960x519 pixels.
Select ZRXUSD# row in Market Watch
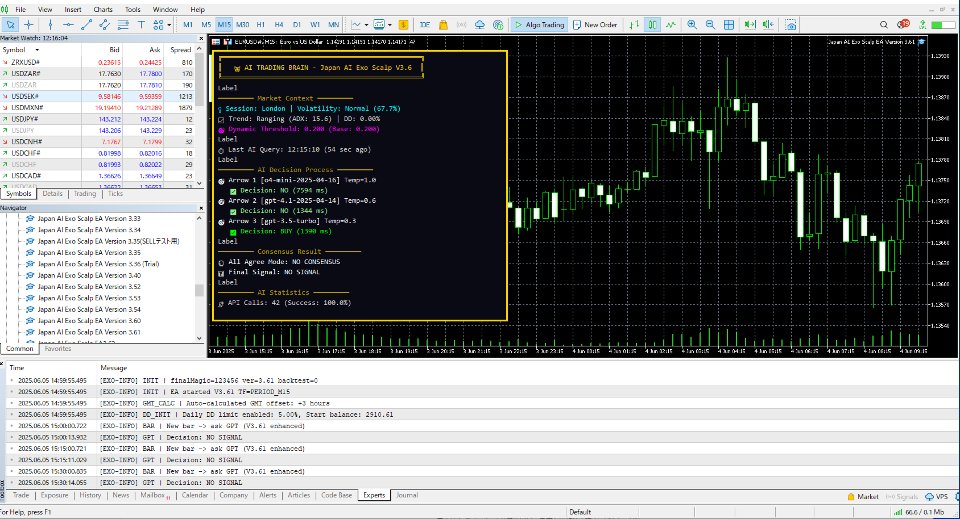pyautogui.click(x=97, y=62)
